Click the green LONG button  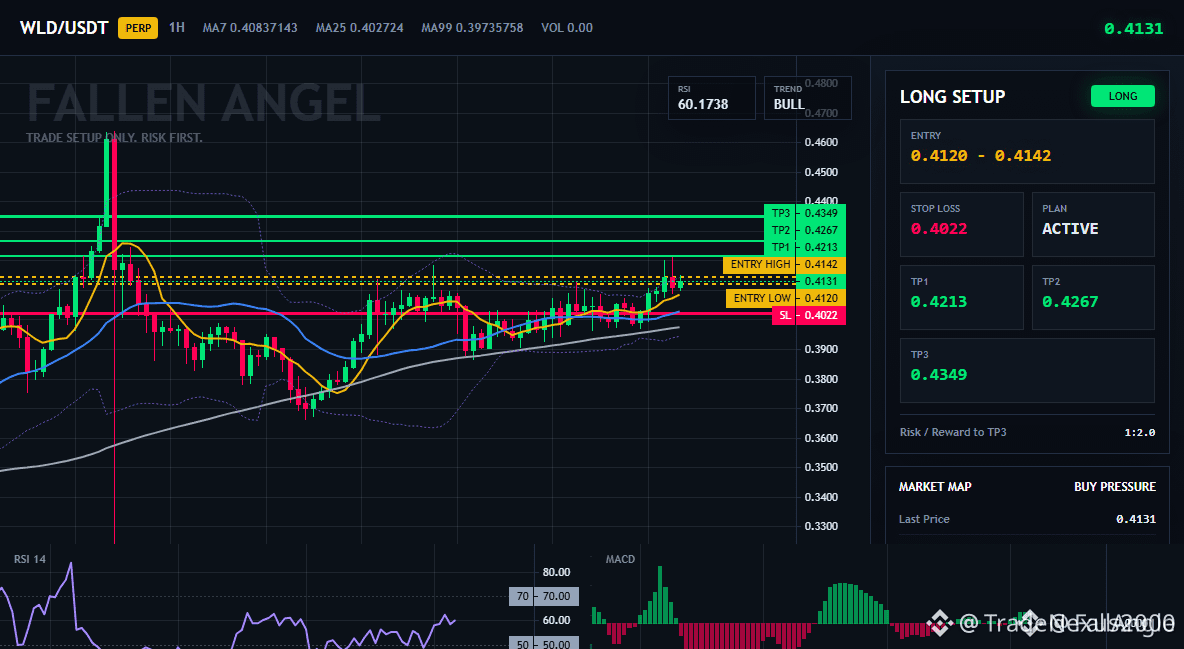pos(1123,96)
